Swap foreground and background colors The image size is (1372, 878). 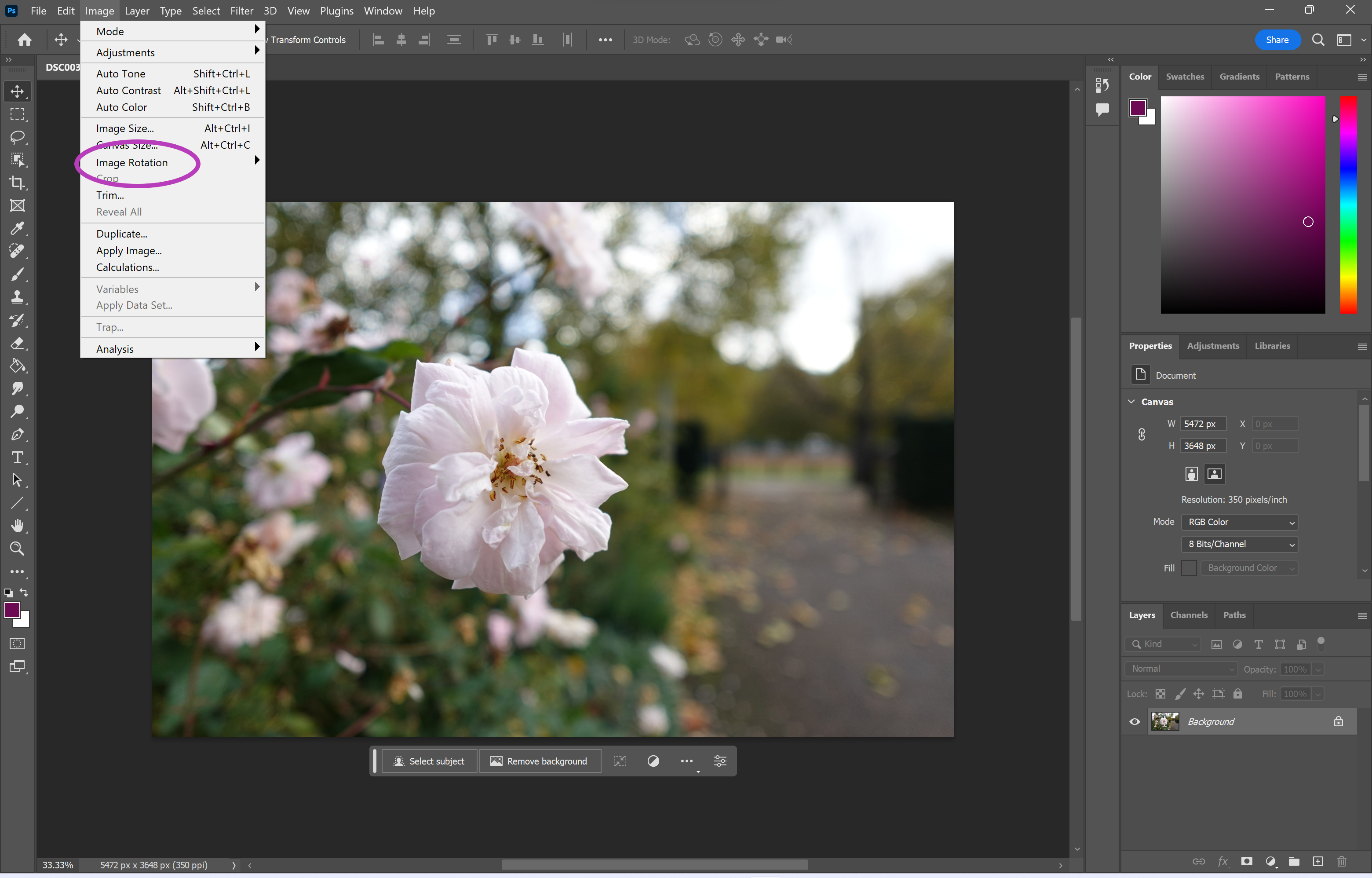coord(24,592)
